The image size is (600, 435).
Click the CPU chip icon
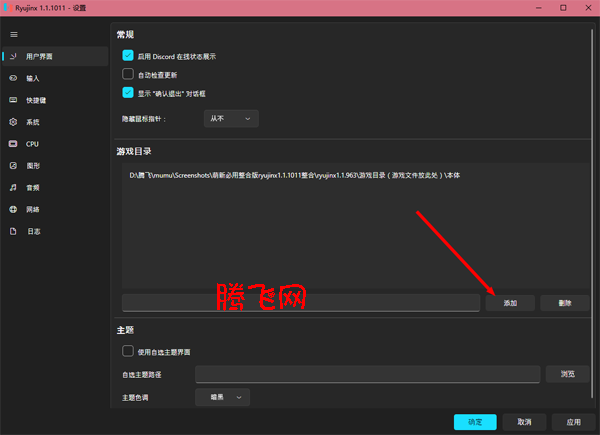point(13,144)
